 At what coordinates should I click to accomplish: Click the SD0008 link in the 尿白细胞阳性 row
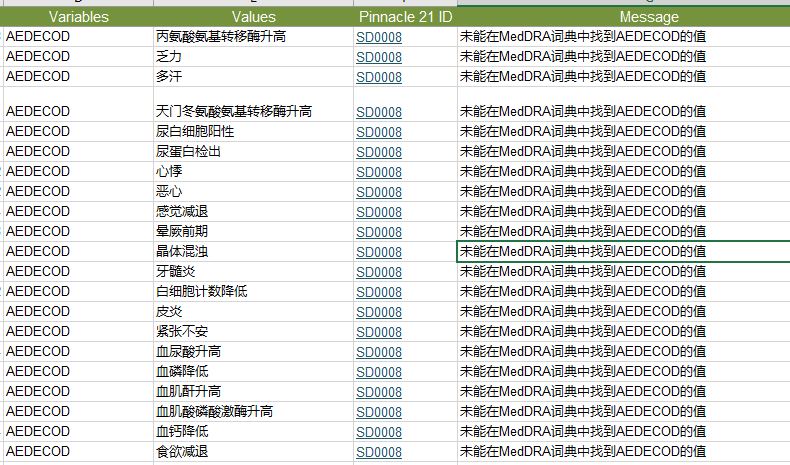click(x=379, y=132)
